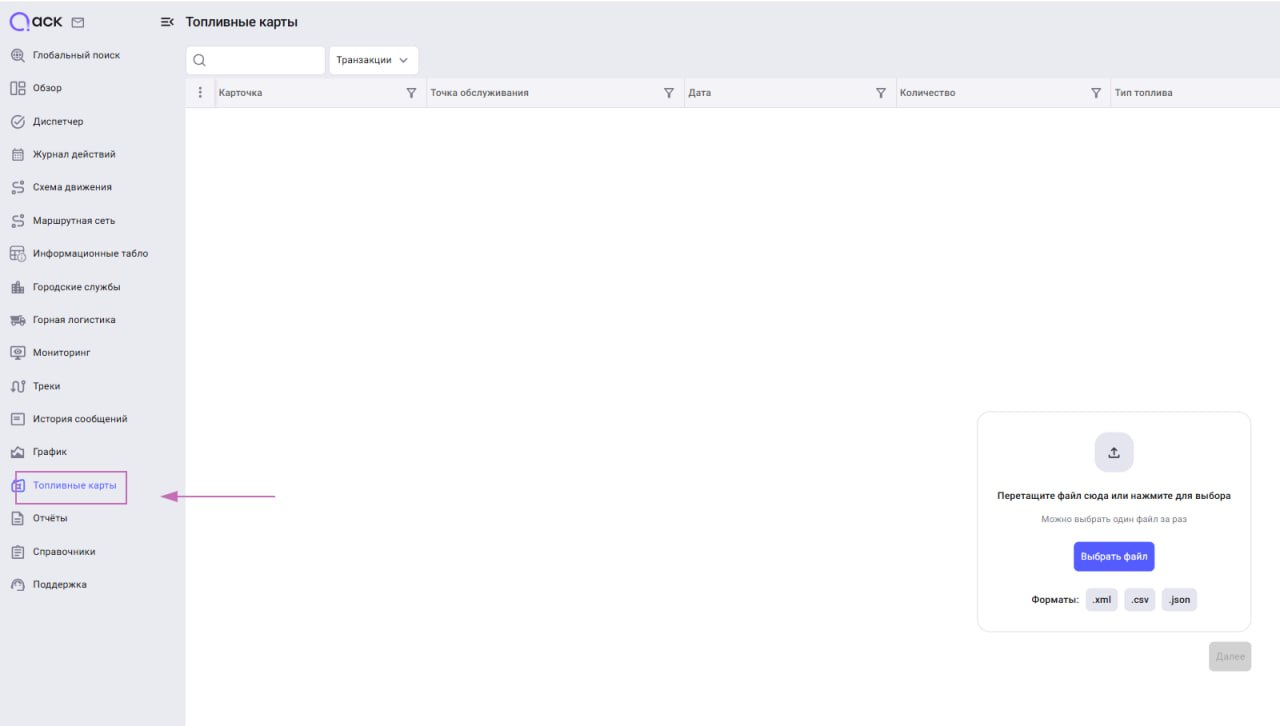
Task: Click the Горная логистика truck icon
Action: point(17,320)
